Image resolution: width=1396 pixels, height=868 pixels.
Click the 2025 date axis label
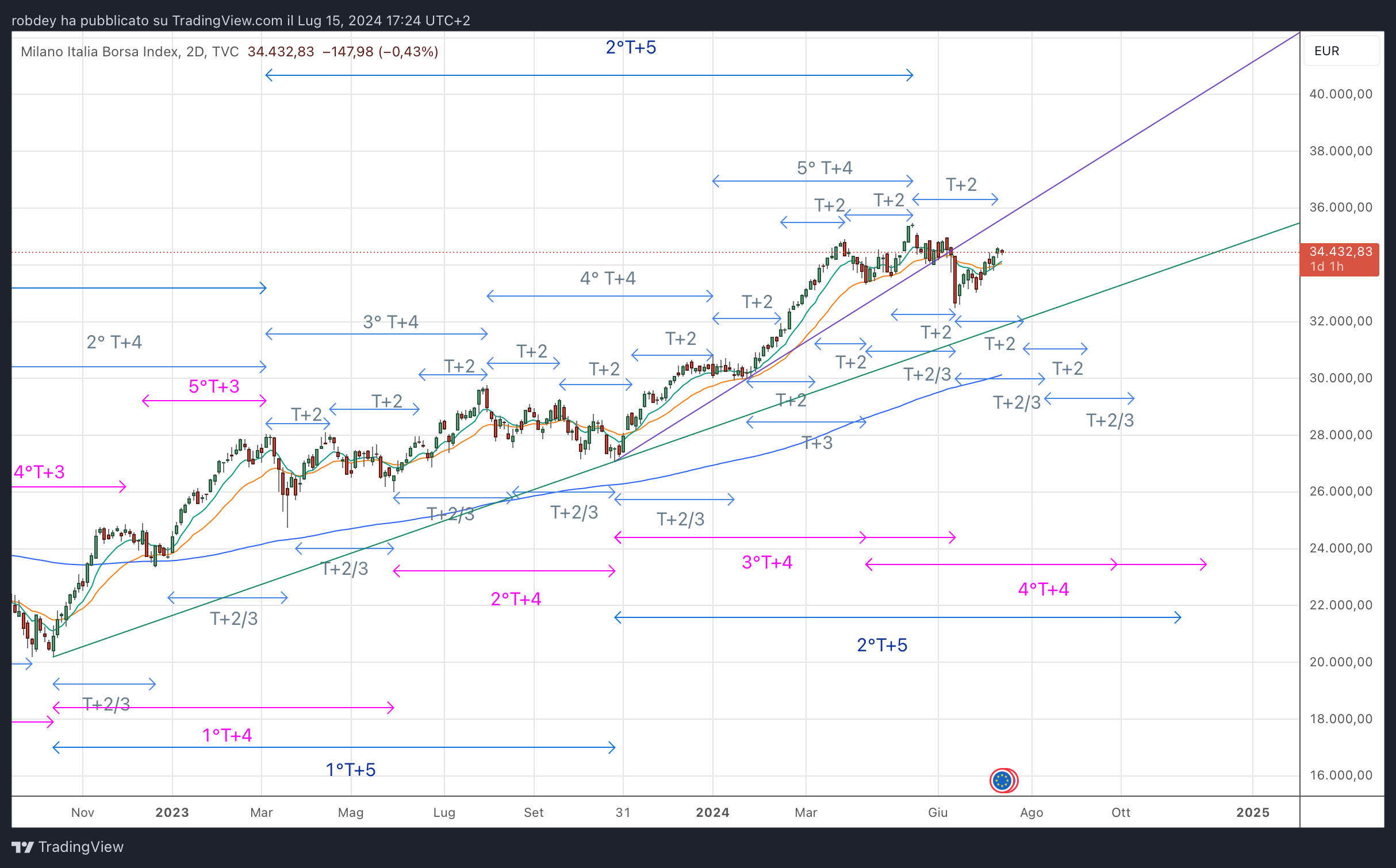pyautogui.click(x=1253, y=812)
